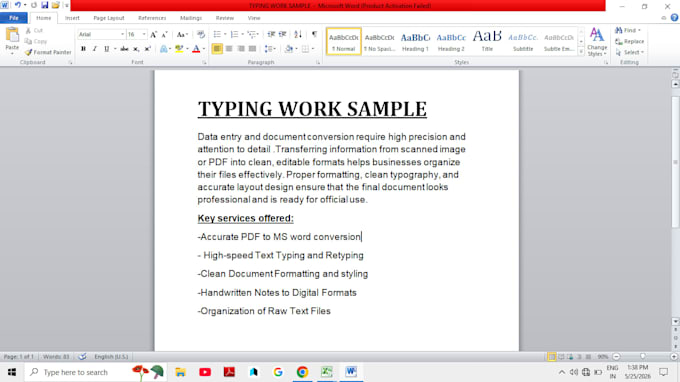Click the zoom slider in status bar
The height and width of the screenshot is (382, 680).
coord(643,357)
